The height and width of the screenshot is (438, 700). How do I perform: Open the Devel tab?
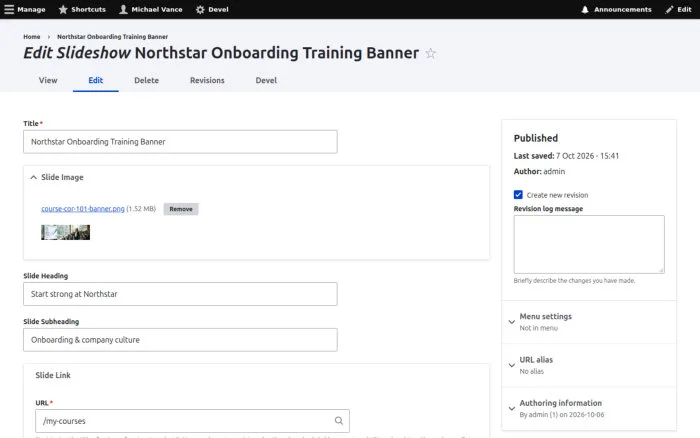tap(266, 80)
